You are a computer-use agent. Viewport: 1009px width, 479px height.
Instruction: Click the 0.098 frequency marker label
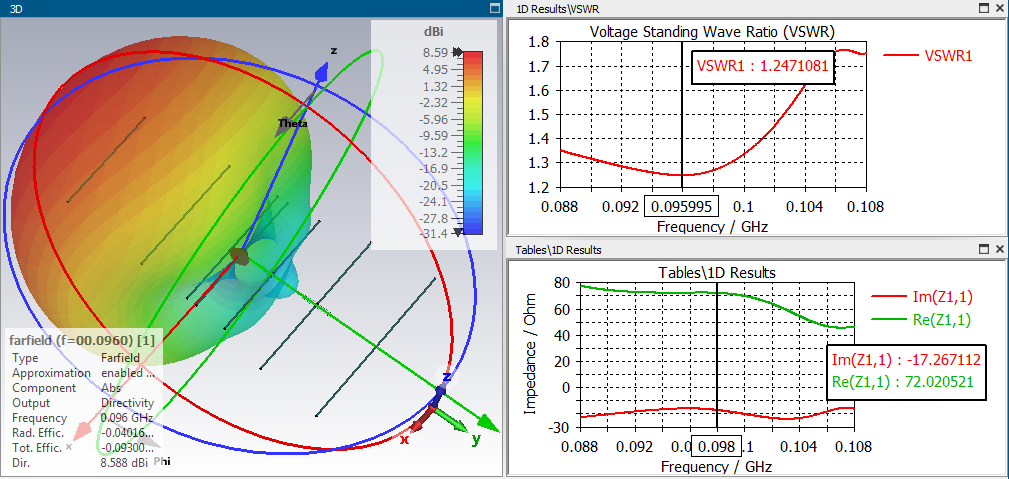[x=717, y=446]
